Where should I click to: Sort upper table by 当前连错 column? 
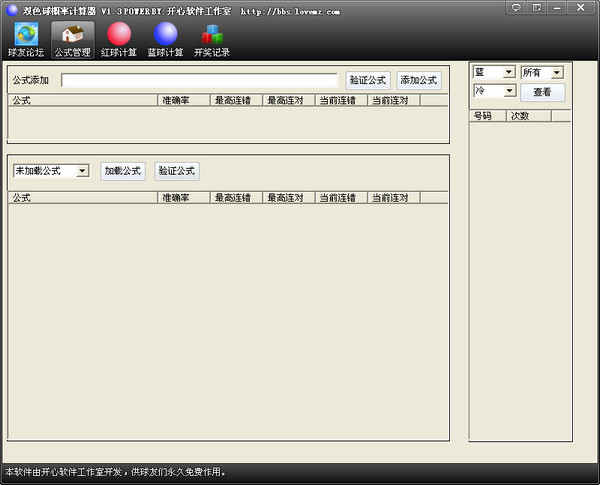[341, 101]
